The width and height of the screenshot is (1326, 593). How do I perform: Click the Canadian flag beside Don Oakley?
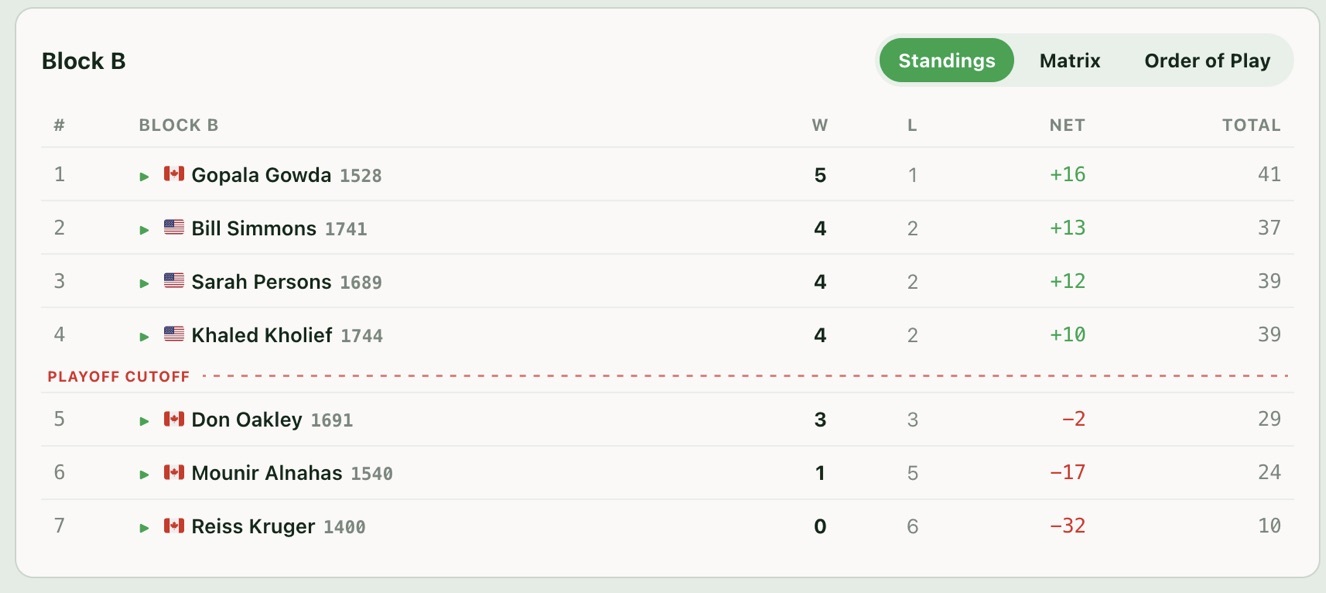(174, 419)
